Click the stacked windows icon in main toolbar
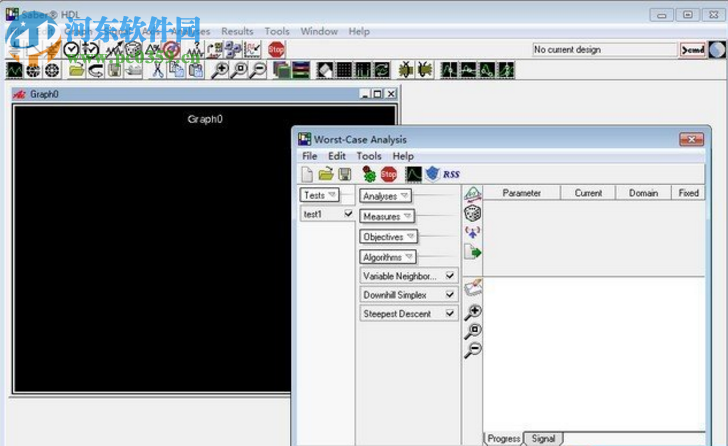 (281, 71)
